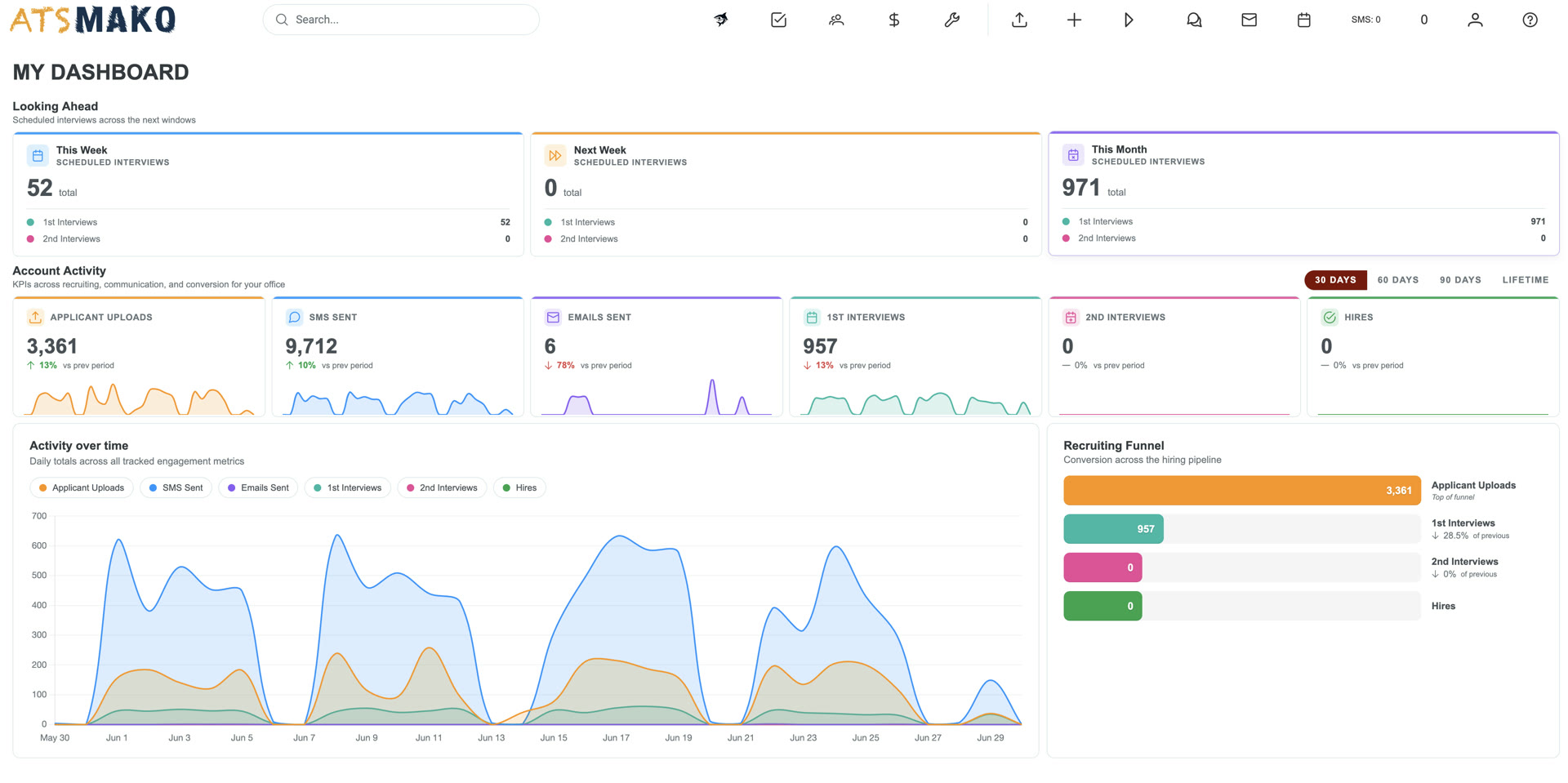The width and height of the screenshot is (1568, 783).
Task: Click the Next Week fast-forward icon
Action: tap(555, 155)
